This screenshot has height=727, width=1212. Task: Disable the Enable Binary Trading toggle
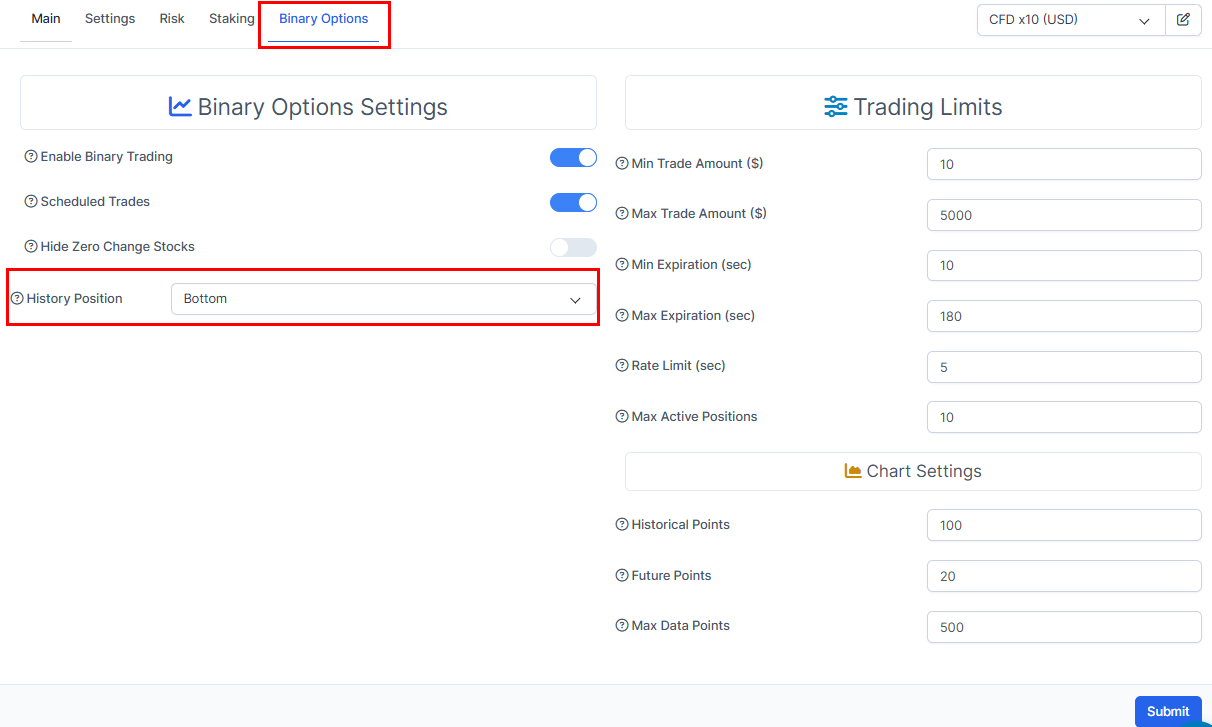573,158
